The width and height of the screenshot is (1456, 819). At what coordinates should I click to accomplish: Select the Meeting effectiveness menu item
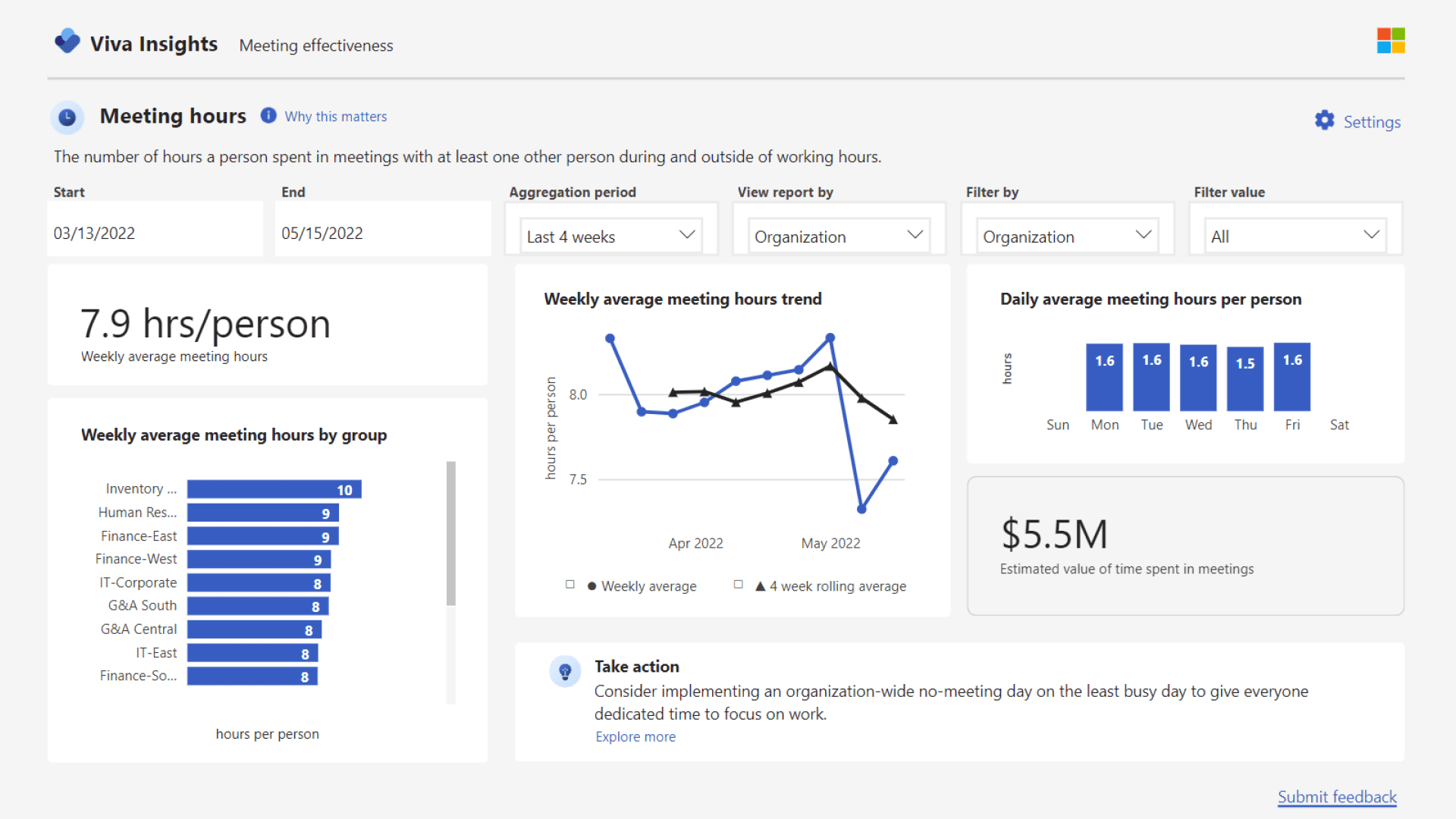(315, 45)
